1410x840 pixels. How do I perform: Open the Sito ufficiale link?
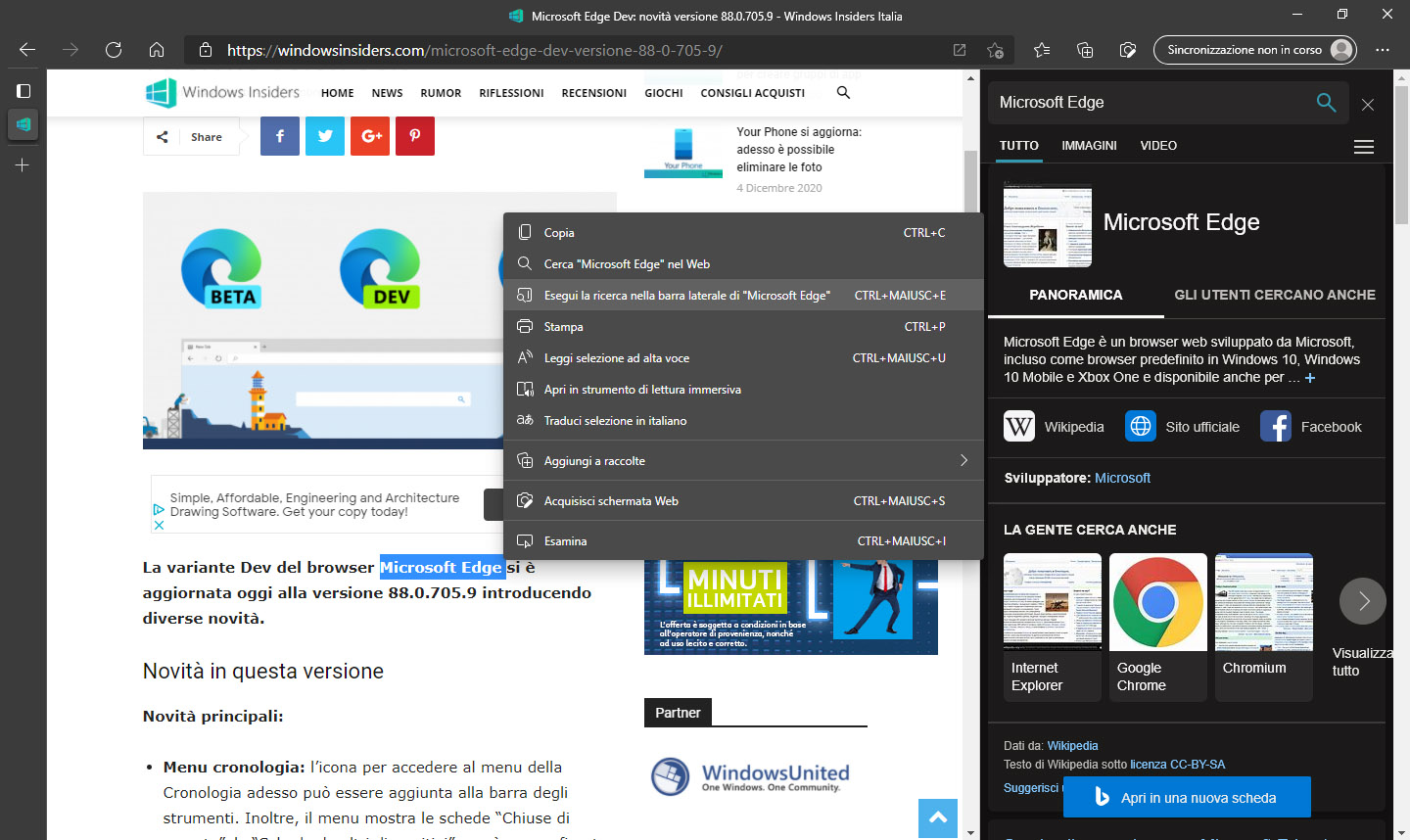click(1182, 427)
